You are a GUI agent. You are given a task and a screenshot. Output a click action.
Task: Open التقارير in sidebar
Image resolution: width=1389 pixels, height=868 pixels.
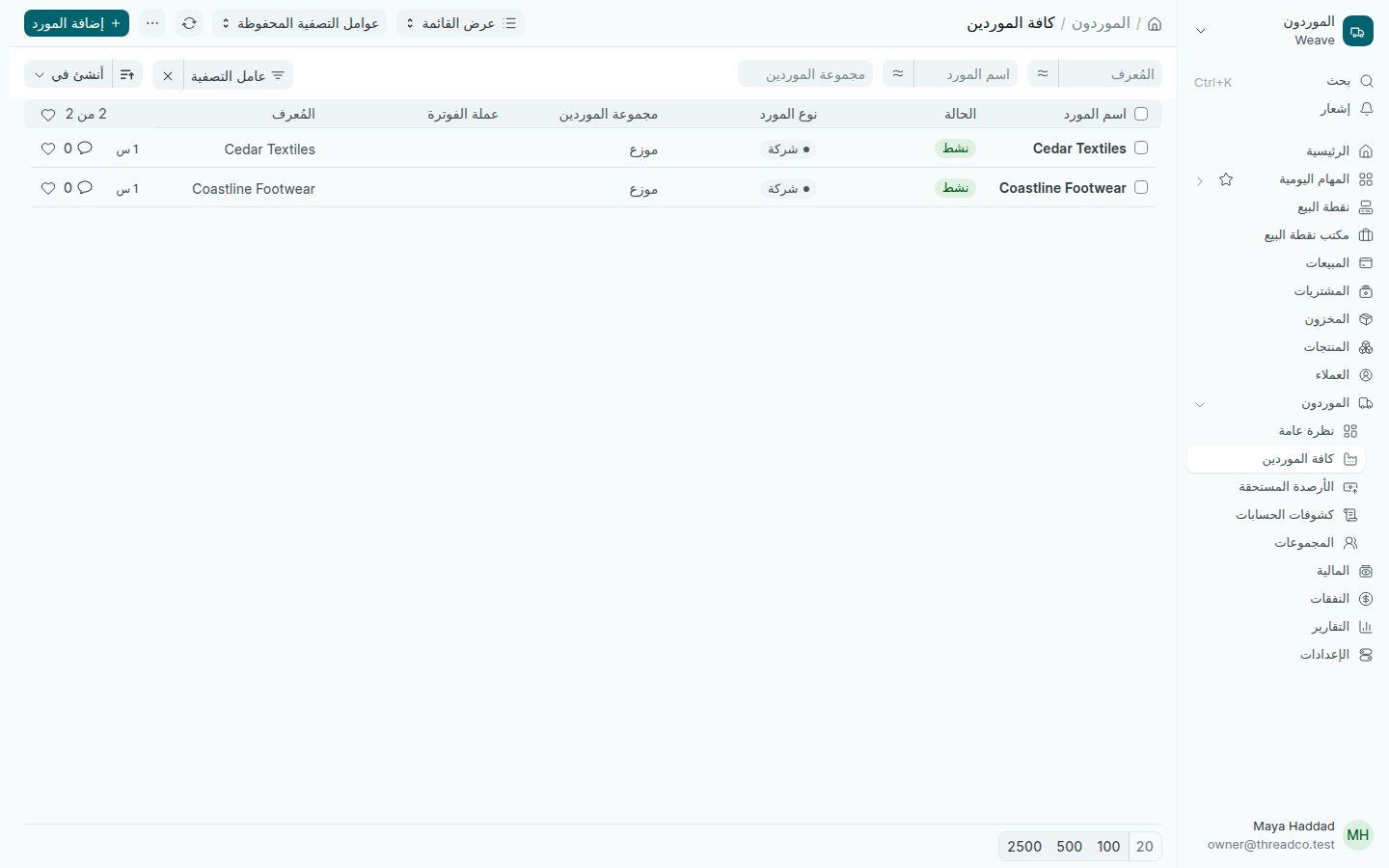[1281, 627]
